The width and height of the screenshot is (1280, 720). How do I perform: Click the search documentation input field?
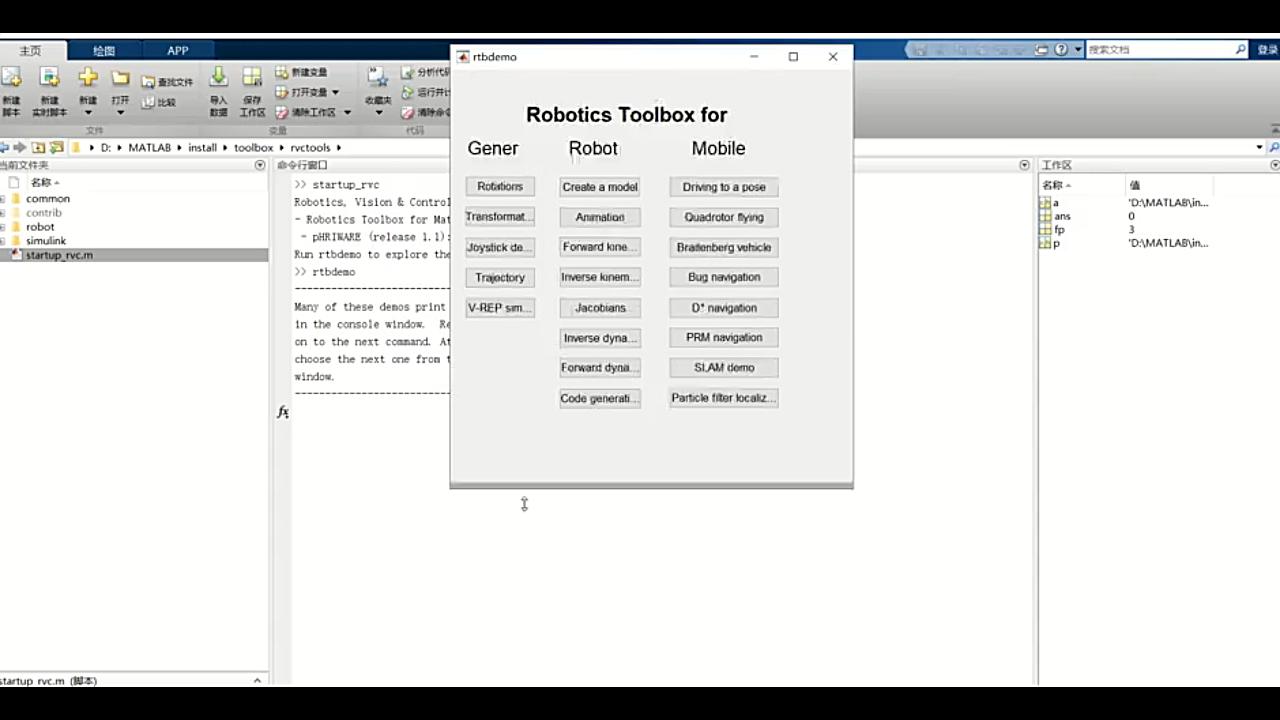(1160, 49)
